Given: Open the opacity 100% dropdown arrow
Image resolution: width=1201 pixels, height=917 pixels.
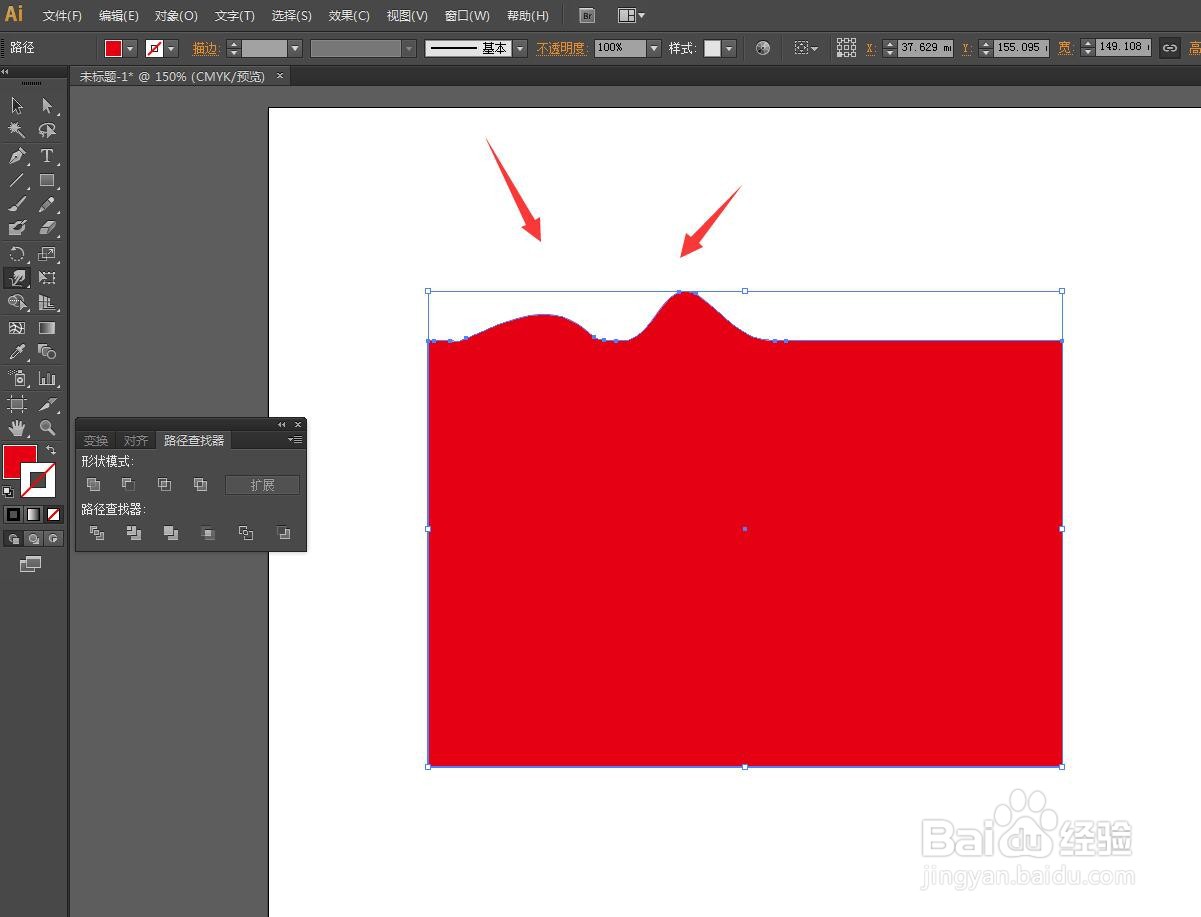Looking at the screenshot, I should (x=654, y=48).
